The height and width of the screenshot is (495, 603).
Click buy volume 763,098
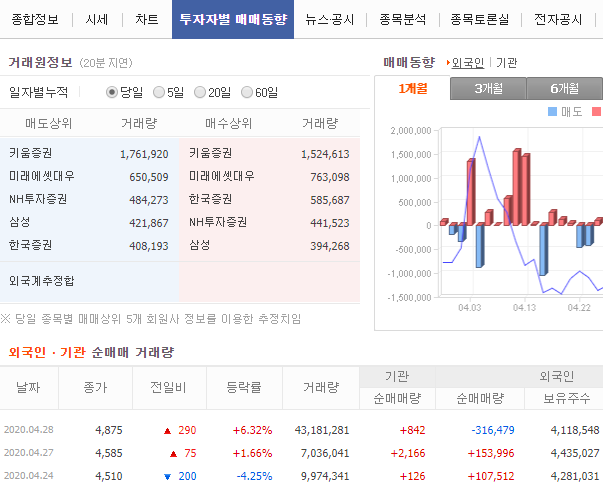coord(330,177)
